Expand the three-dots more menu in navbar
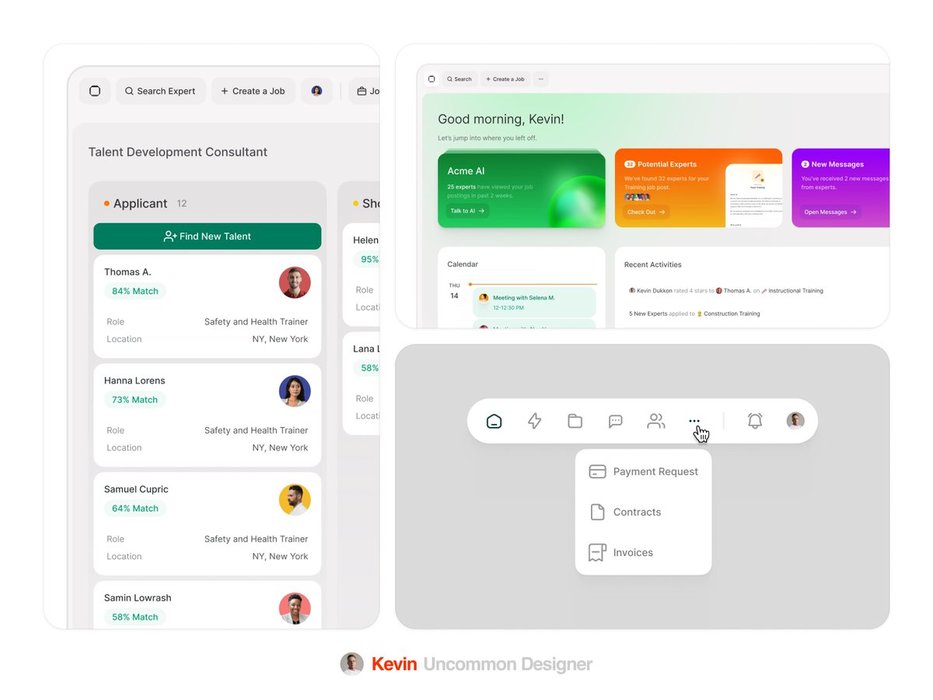933x700 pixels. pos(694,421)
